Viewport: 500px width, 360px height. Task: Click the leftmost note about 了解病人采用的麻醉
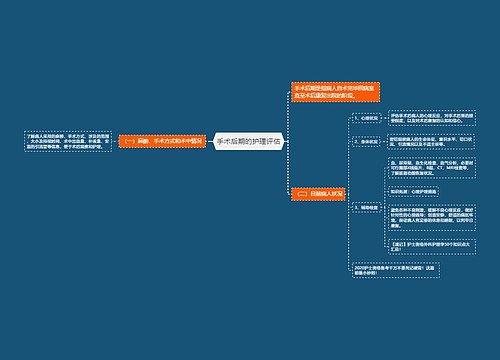(68, 141)
